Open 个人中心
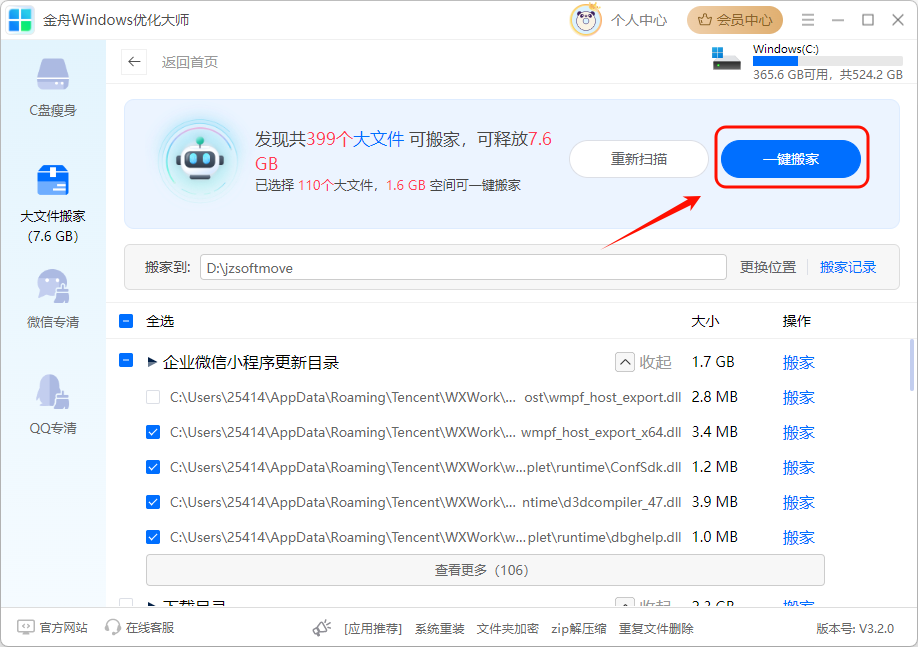Screen dimensions: 918x647 pos(639,20)
